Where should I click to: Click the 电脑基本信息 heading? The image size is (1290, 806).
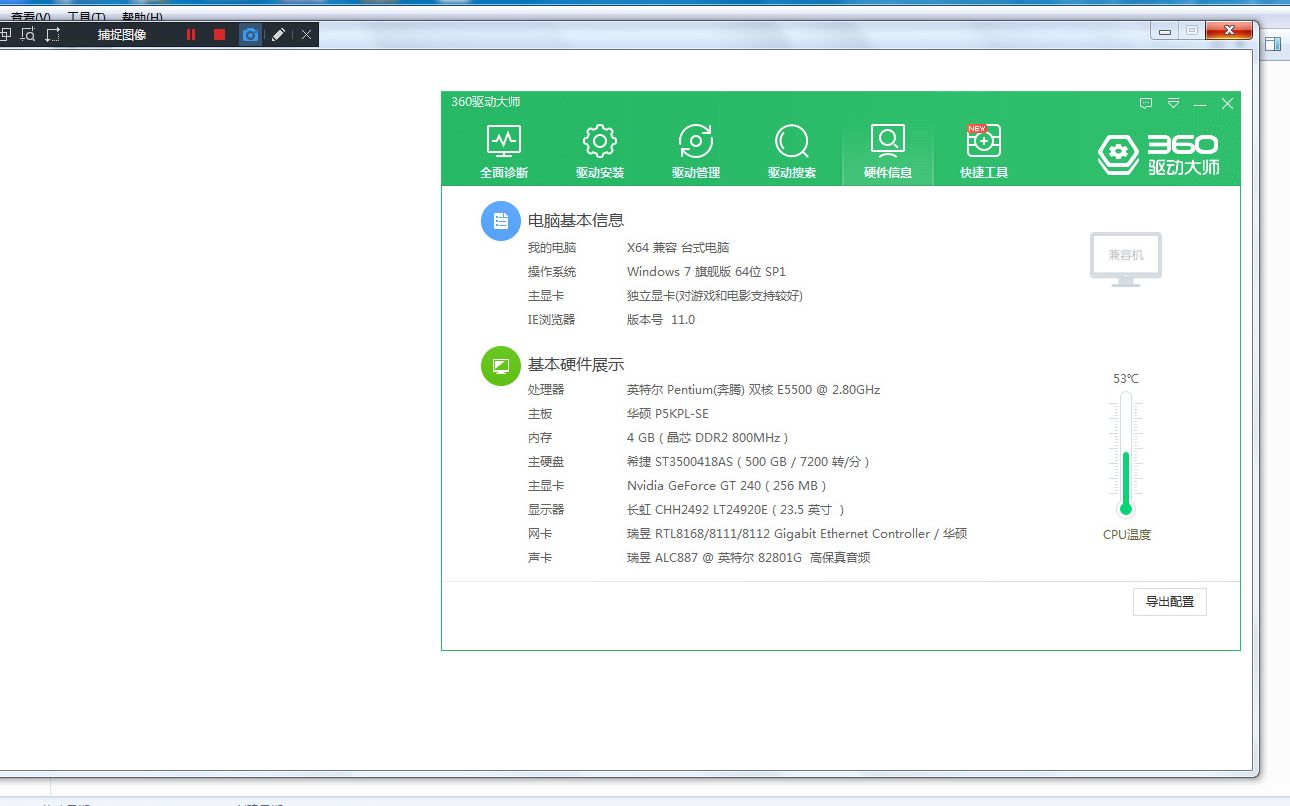(576, 221)
